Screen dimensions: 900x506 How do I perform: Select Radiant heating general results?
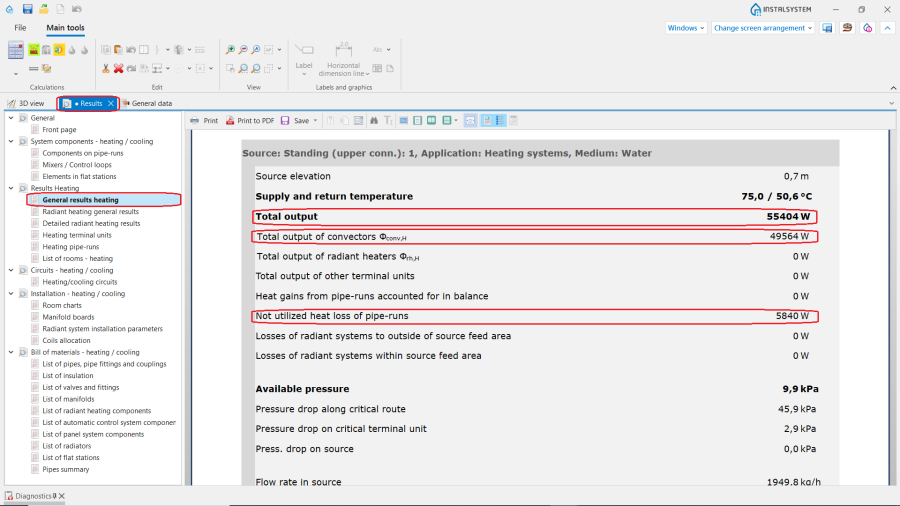coord(90,212)
